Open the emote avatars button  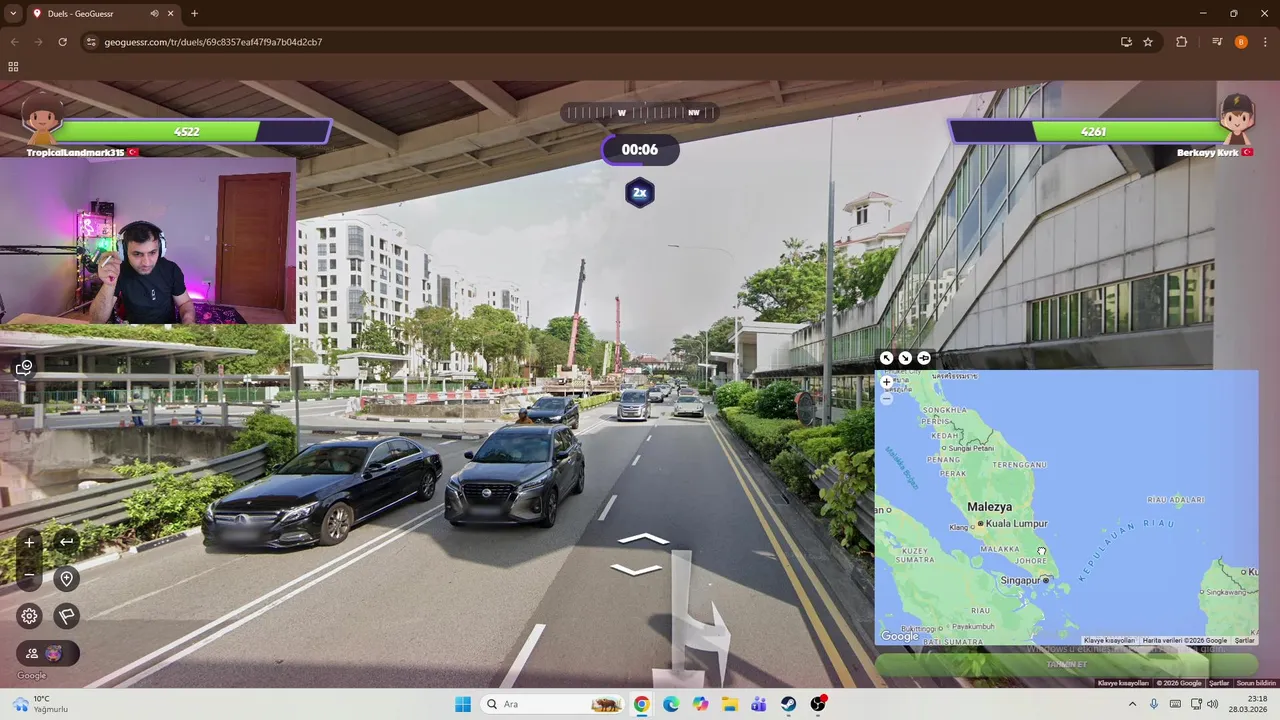(47, 653)
